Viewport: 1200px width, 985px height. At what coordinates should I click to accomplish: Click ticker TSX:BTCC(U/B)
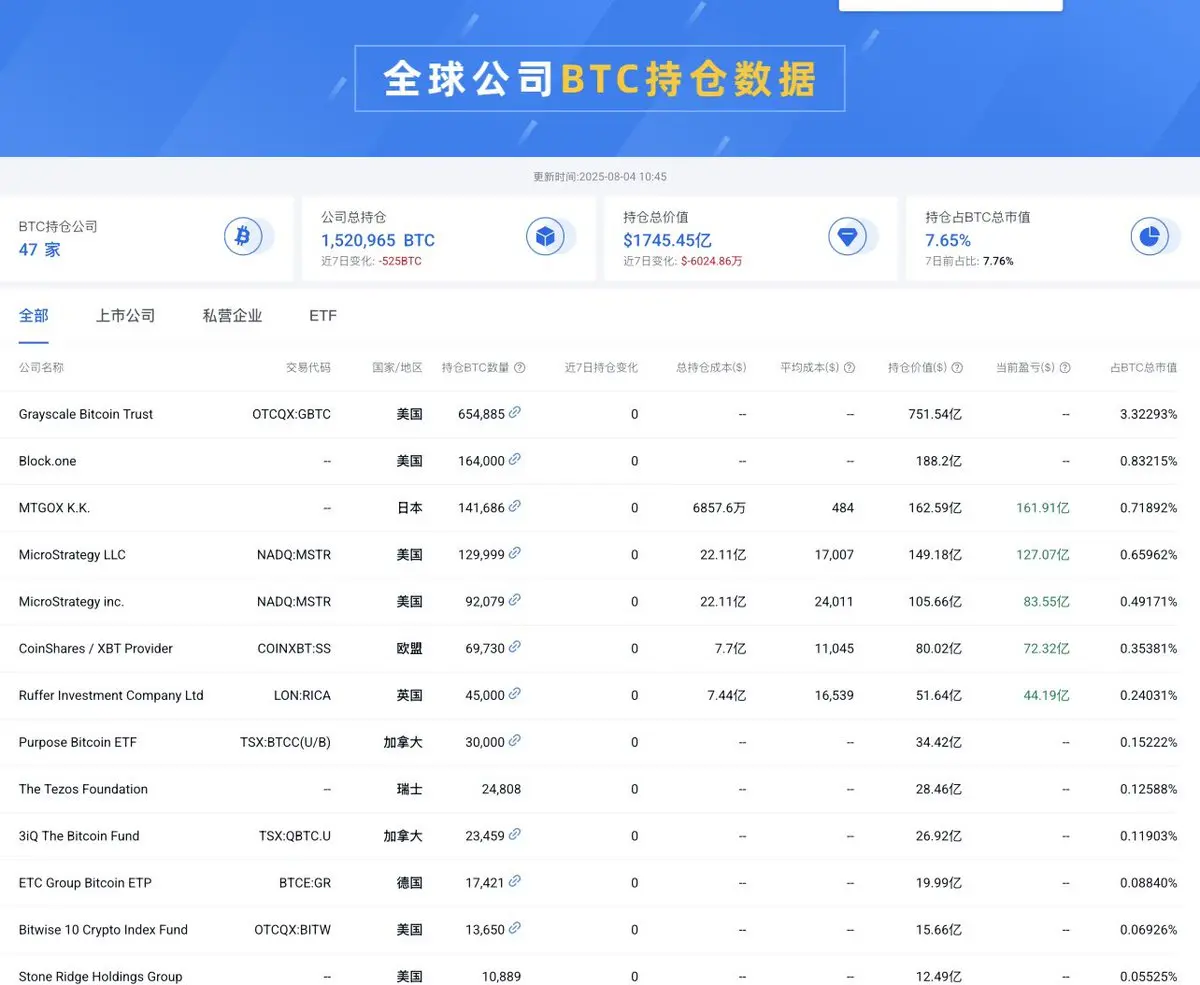click(285, 742)
